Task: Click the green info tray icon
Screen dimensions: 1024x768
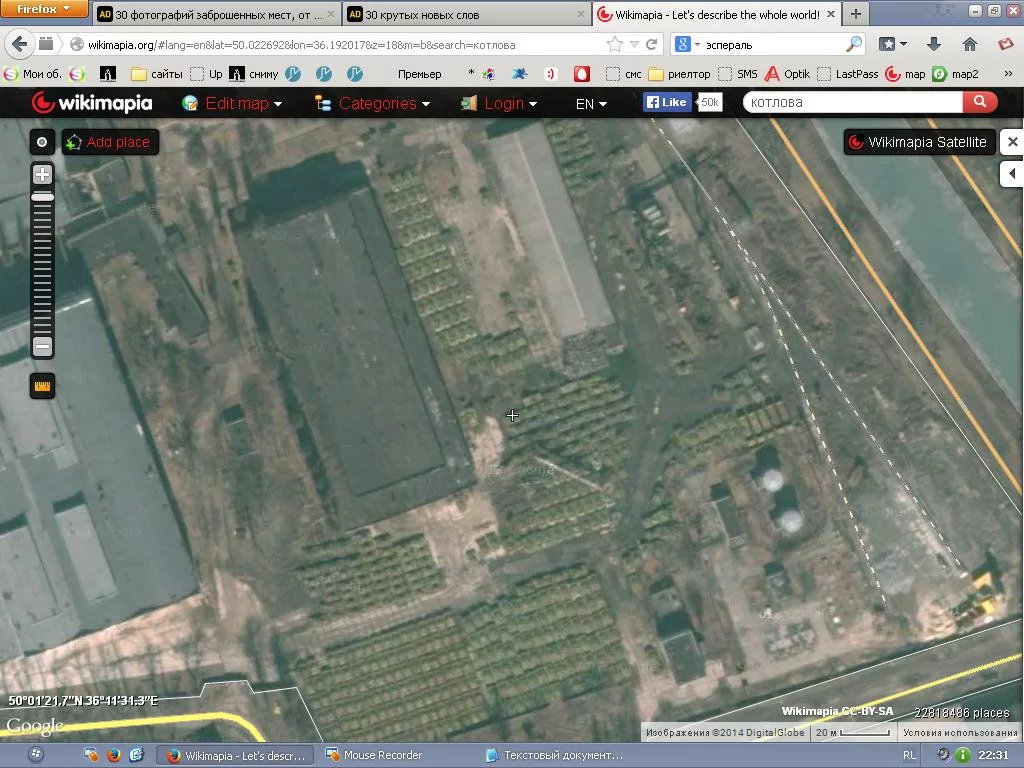Action: coord(963,755)
